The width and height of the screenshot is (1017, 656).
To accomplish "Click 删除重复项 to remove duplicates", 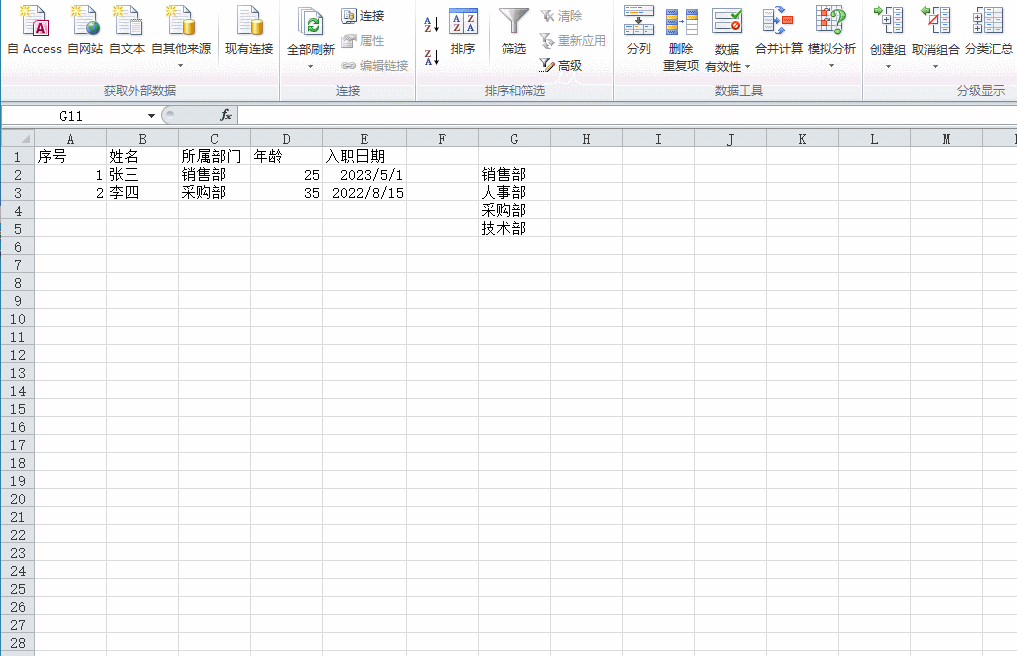I will click(x=681, y=35).
